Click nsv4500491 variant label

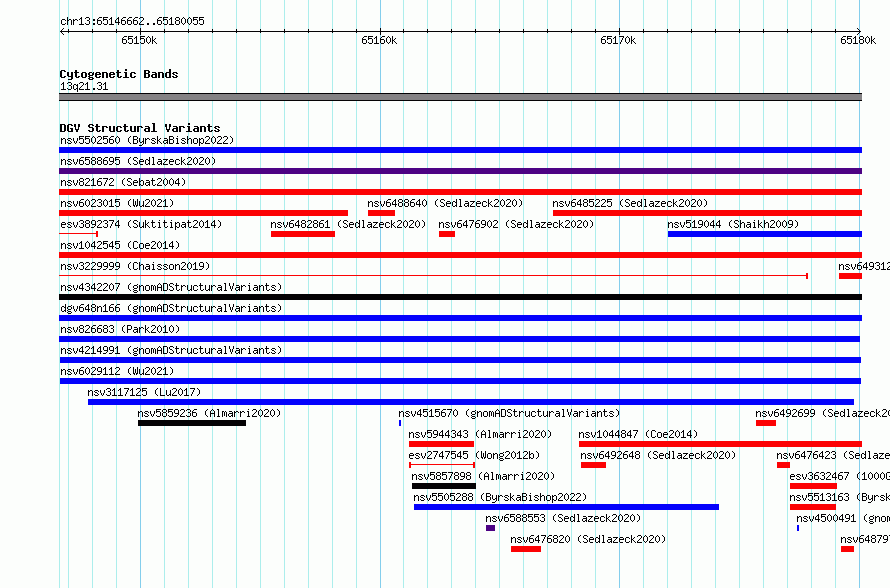843,518
